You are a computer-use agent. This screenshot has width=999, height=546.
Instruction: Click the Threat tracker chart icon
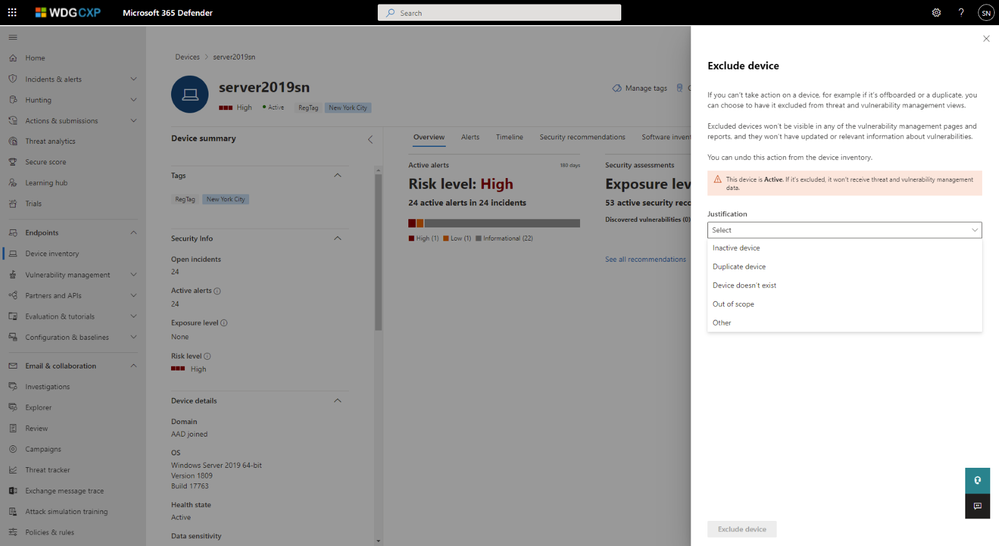[x=13, y=470]
